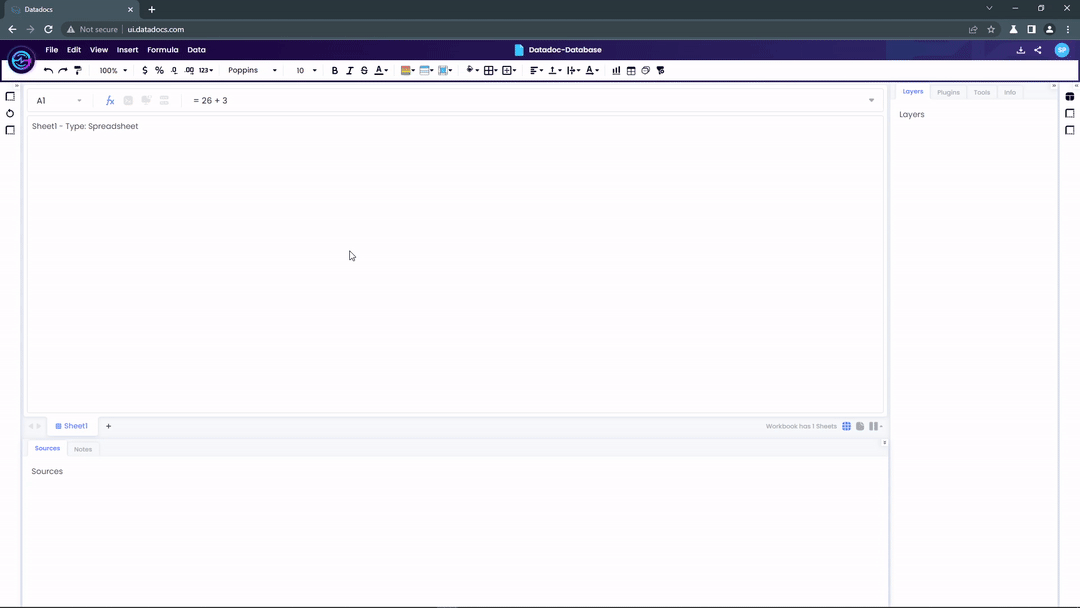This screenshot has height=608, width=1080.
Task: Open the insert function fx icon
Action: pyautogui.click(x=110, y=101)
